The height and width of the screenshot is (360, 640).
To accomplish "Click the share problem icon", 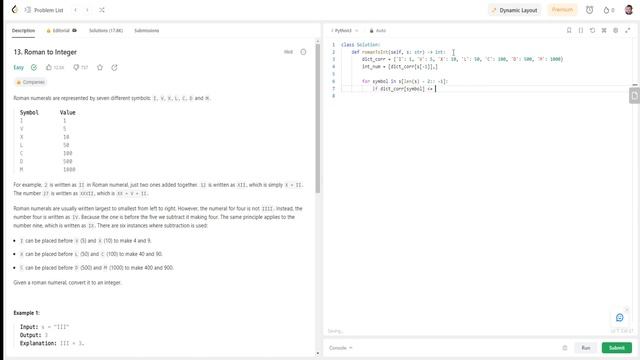I will click(114, 67).
